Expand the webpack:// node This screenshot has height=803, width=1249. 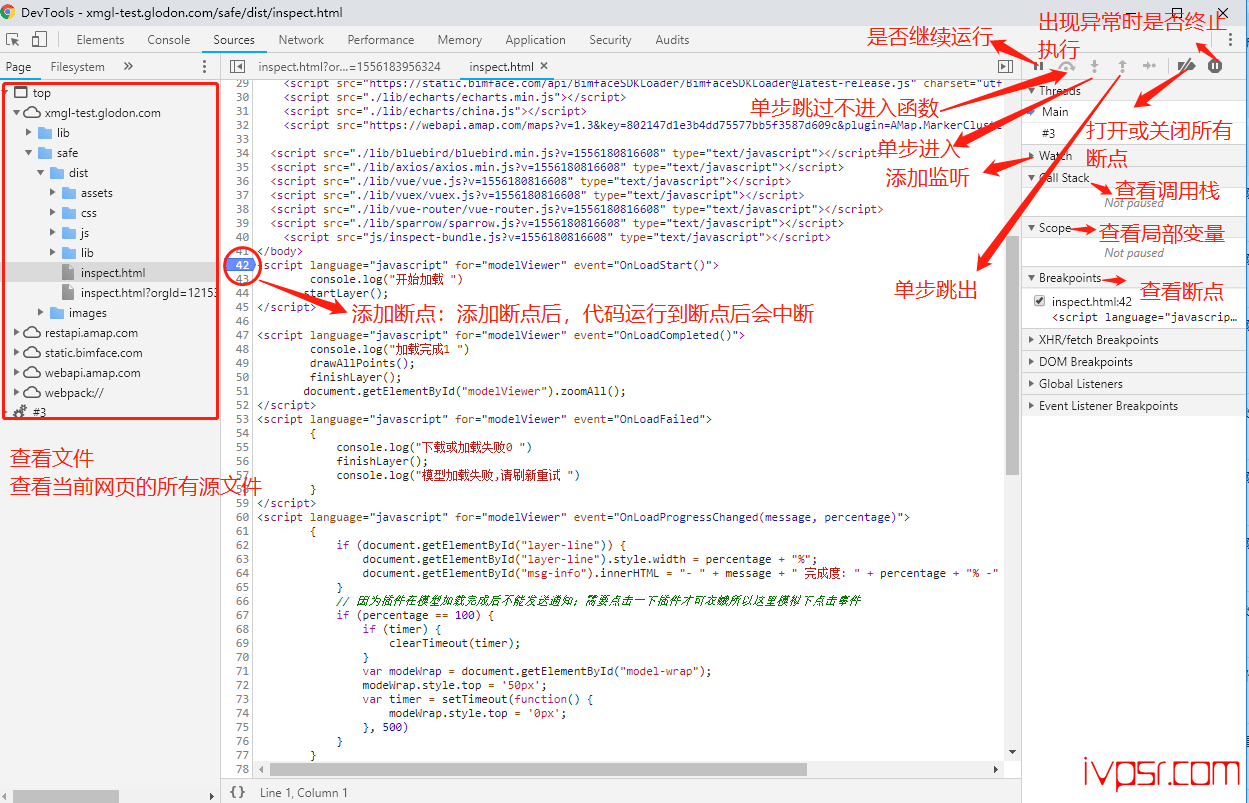pos(16,393)
